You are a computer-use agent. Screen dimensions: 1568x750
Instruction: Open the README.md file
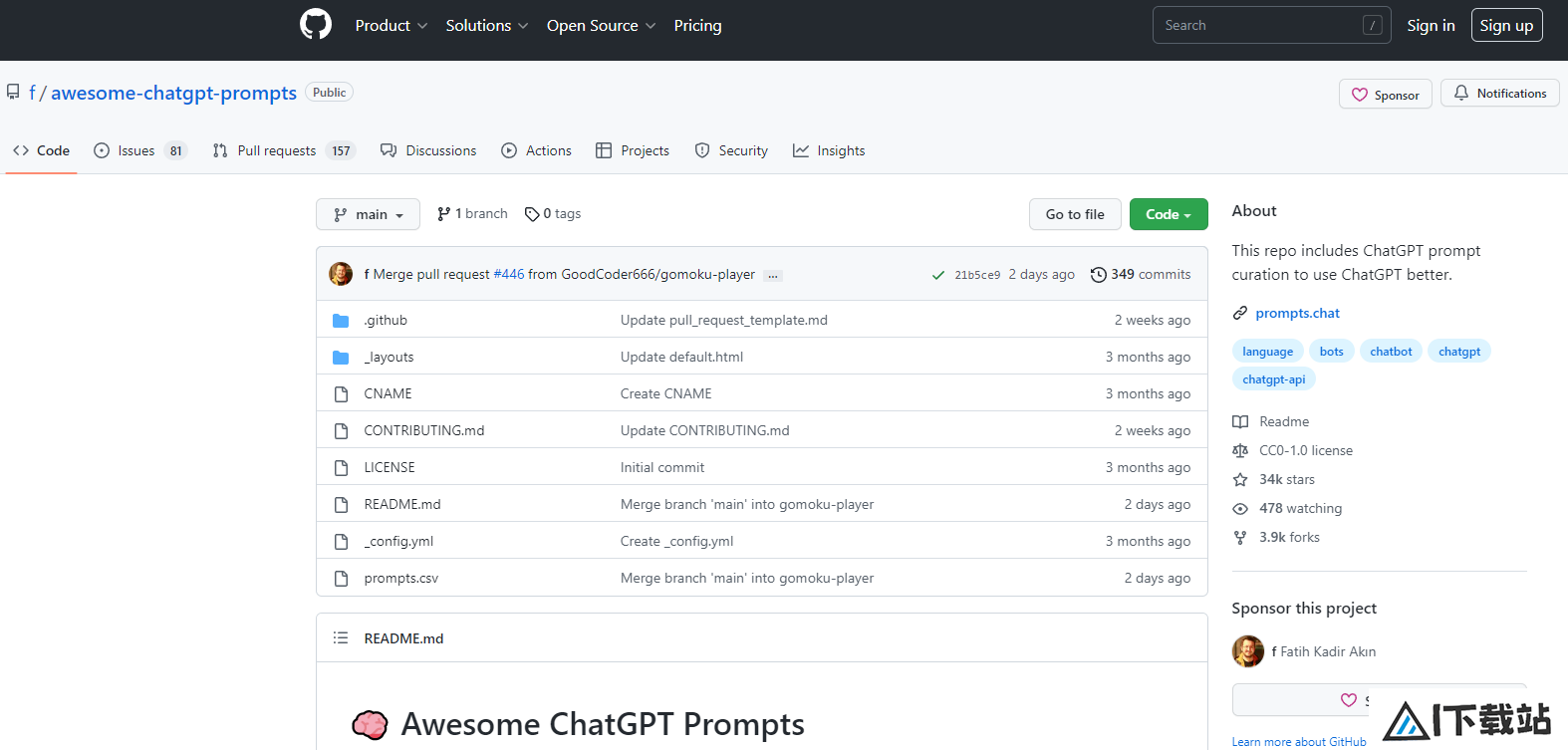(402, 505)
